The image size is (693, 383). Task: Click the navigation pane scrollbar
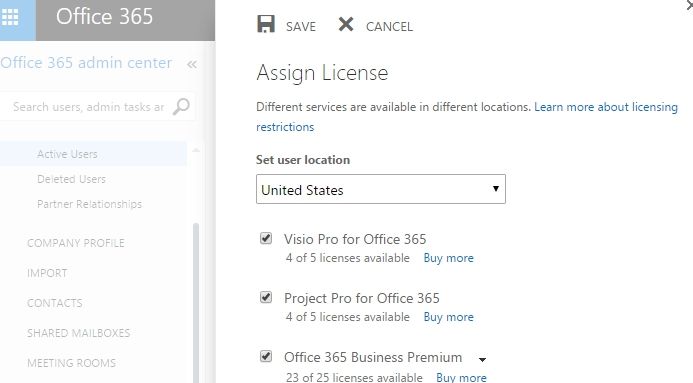196,303
